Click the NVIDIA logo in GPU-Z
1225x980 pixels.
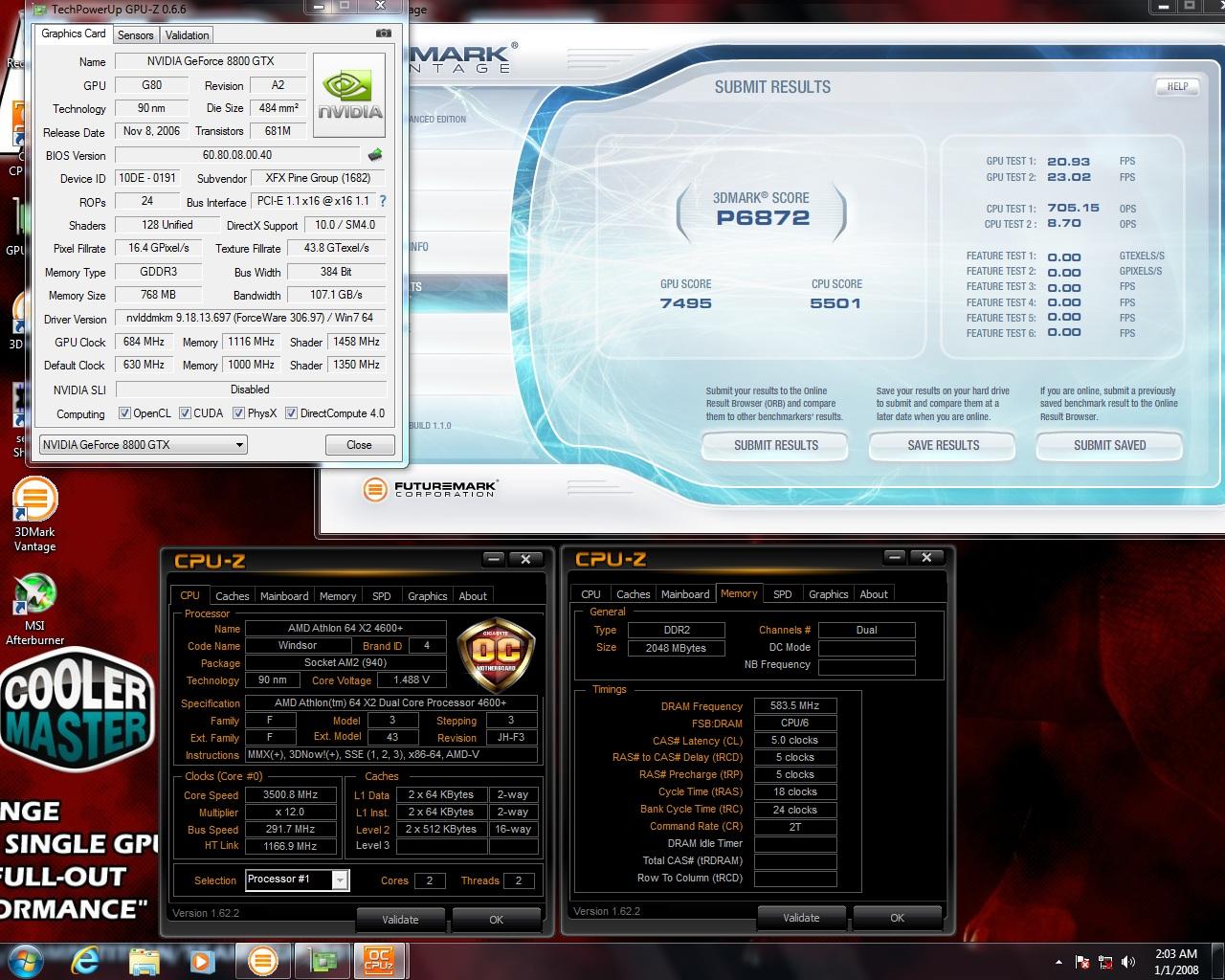click(350, 98)
